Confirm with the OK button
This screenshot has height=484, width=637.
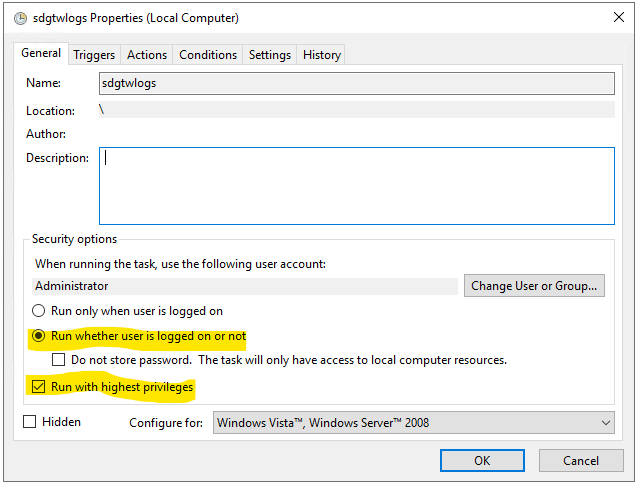point(482,461)
